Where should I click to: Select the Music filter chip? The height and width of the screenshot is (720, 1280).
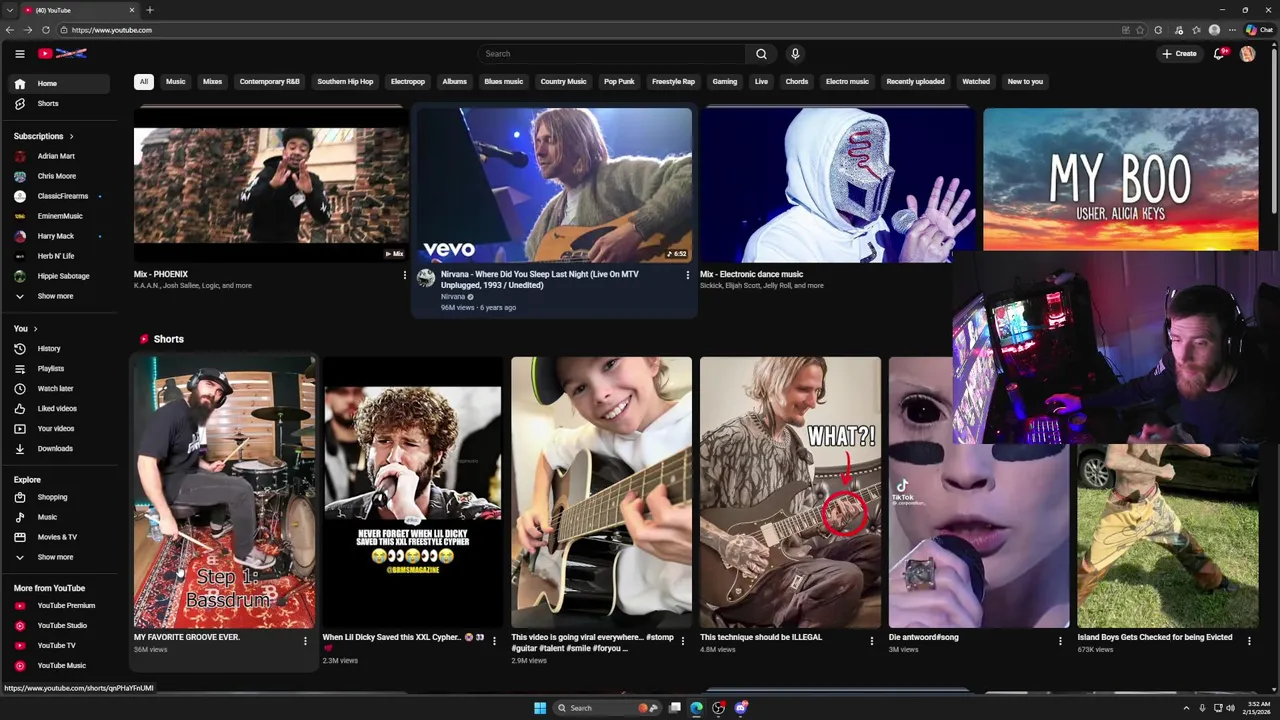tap(176, 82)
